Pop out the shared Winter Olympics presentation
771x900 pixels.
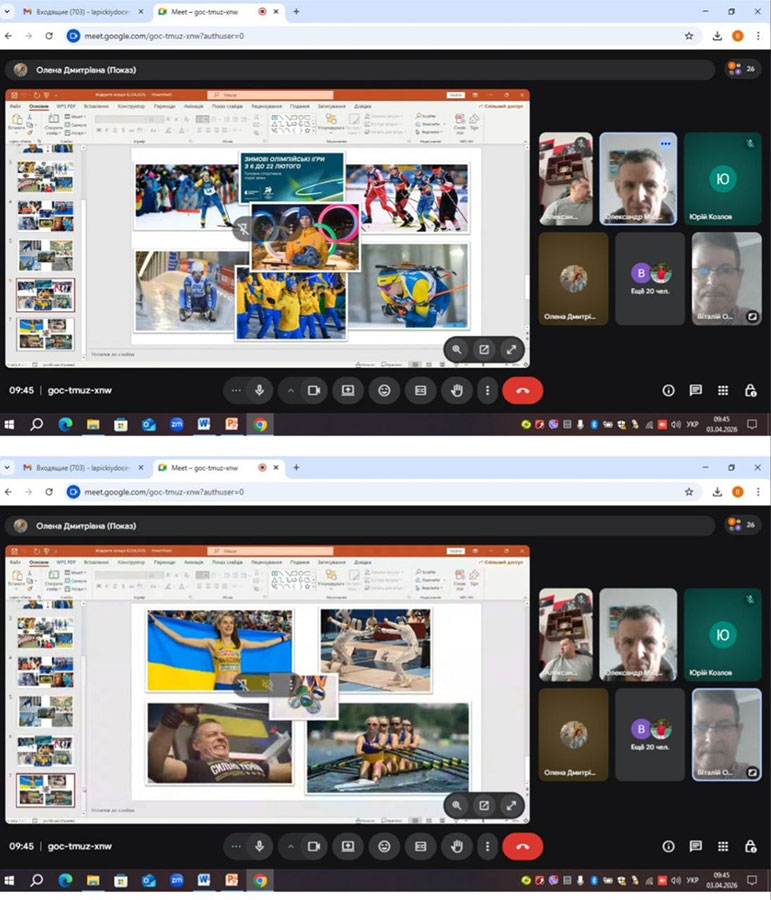click(484, 349)
